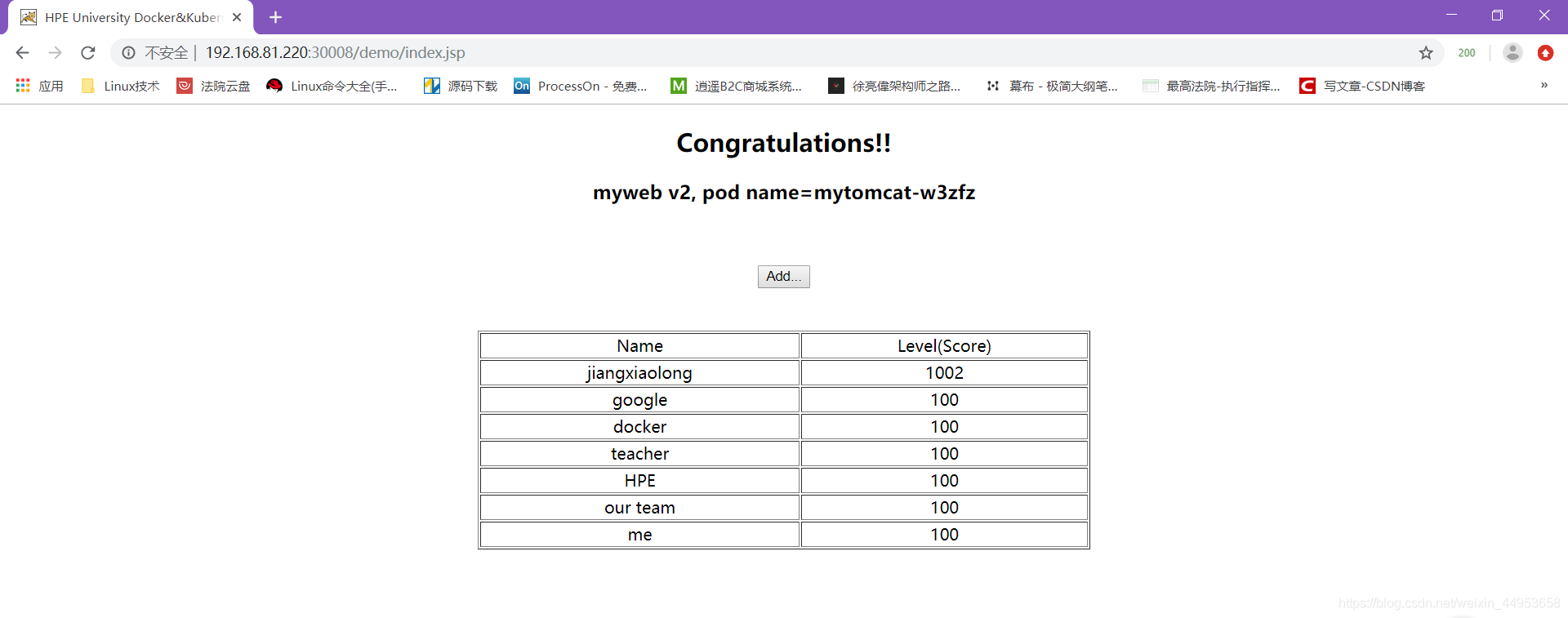This screenshot has height=618, width=1568.
Task: Open the 逍遥B2C商城系统 bookmark
Action: (x=737, y=86)
